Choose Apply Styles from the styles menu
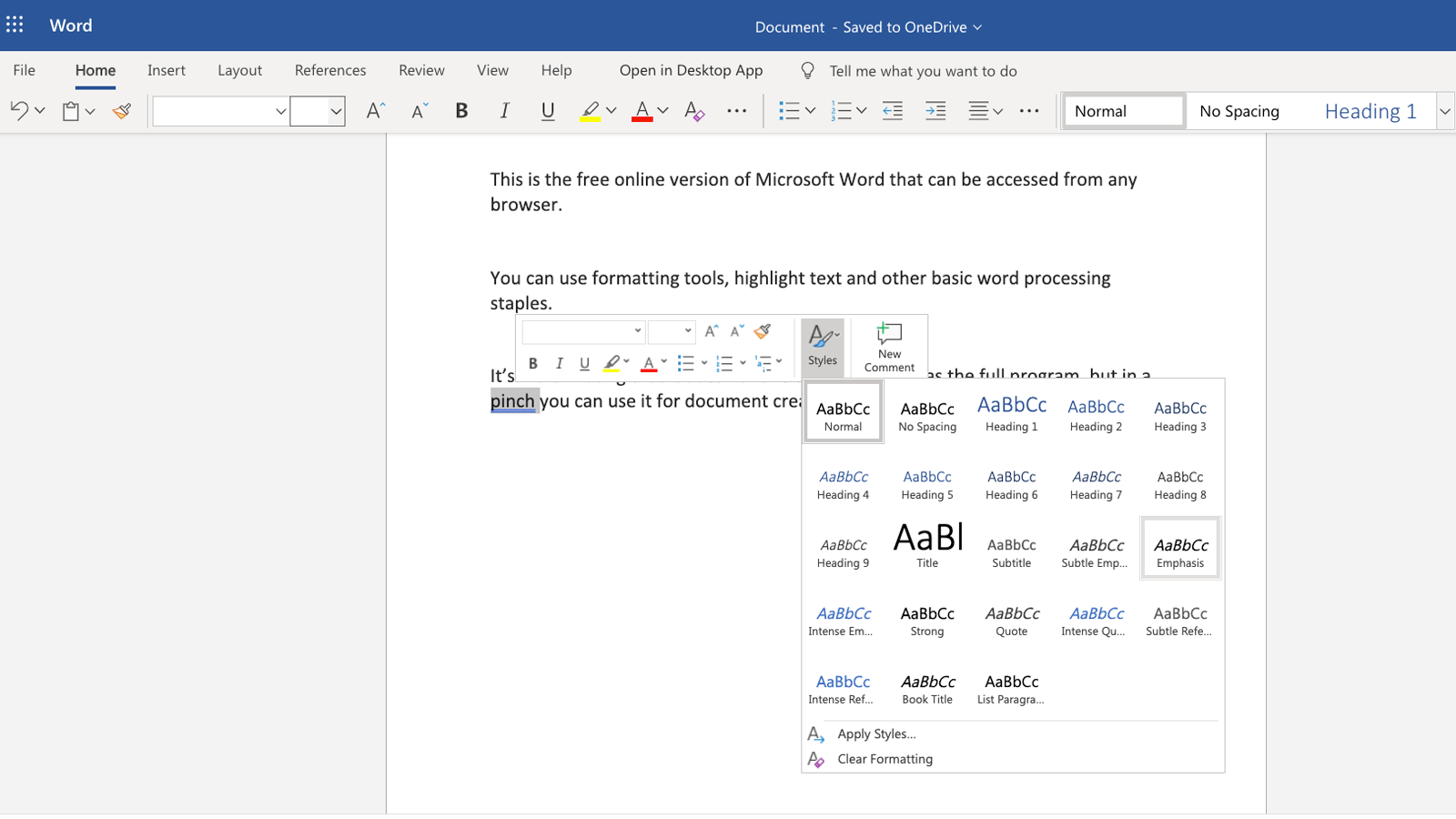Viewport: 1456px width, 819px height. (x=876, y=733)
